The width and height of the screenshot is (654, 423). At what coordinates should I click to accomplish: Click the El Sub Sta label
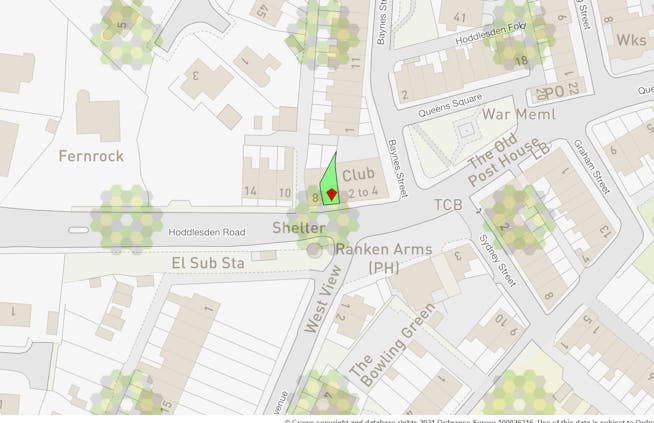click(x=208, y=263)
